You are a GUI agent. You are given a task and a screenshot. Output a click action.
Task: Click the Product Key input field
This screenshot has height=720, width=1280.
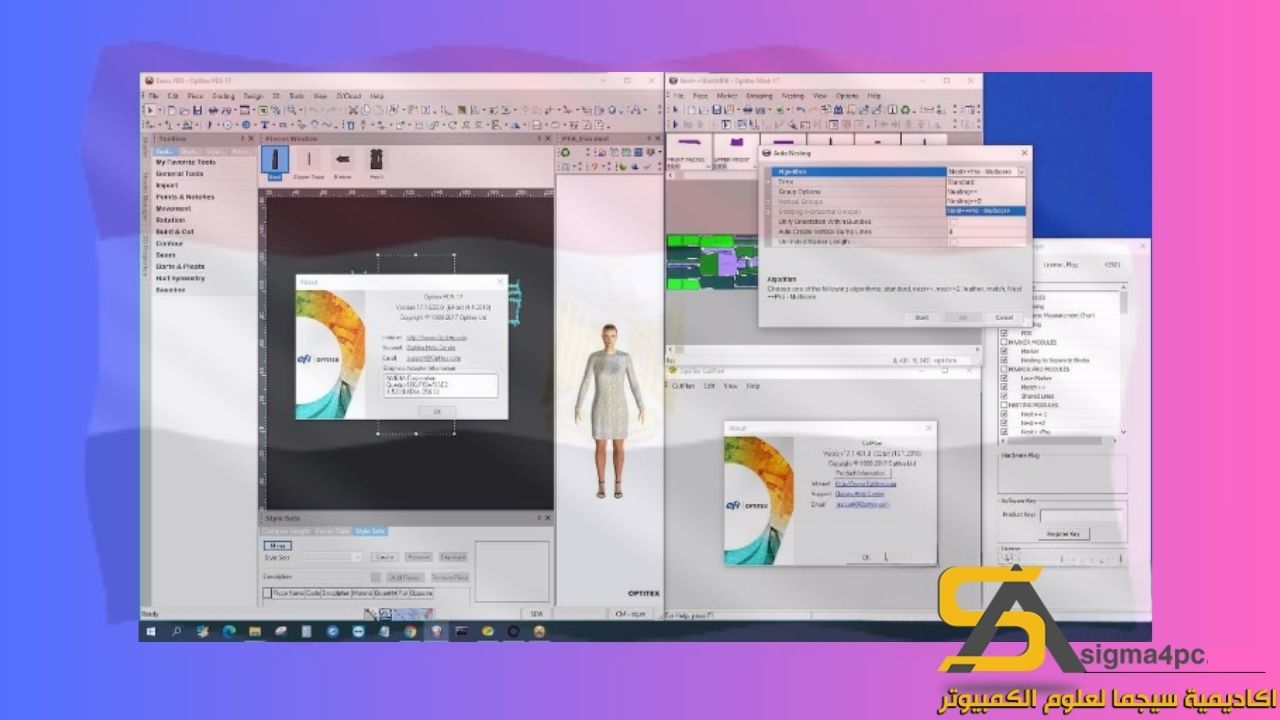1081,516
